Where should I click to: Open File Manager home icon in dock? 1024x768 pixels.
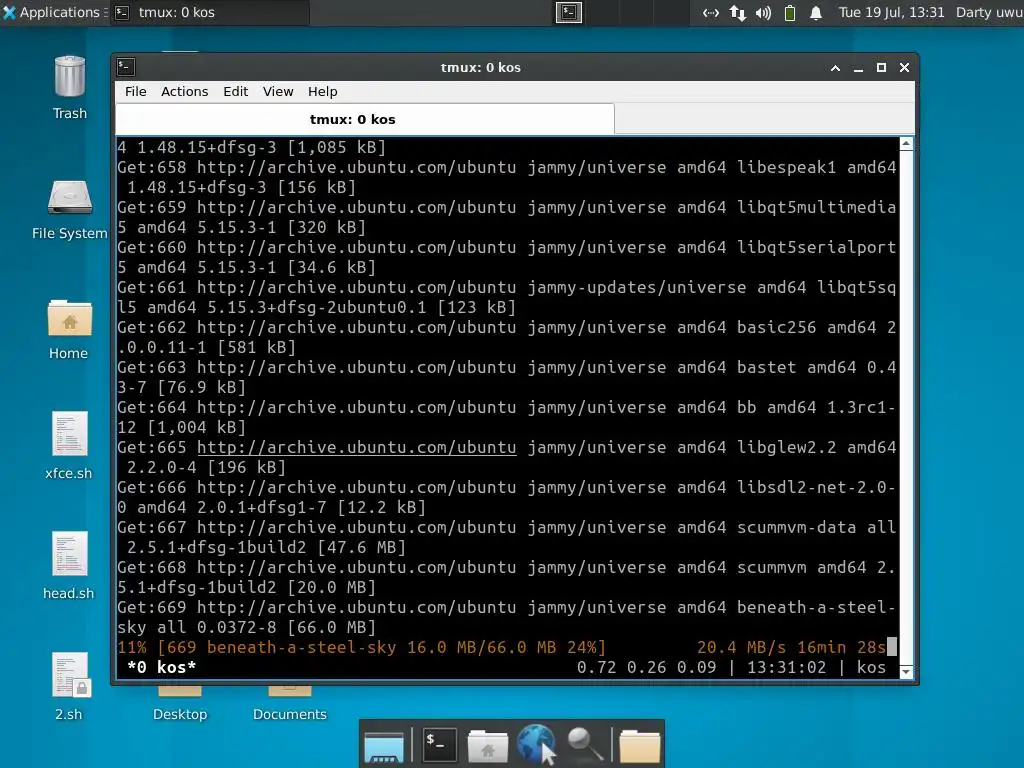coord(487,746)
